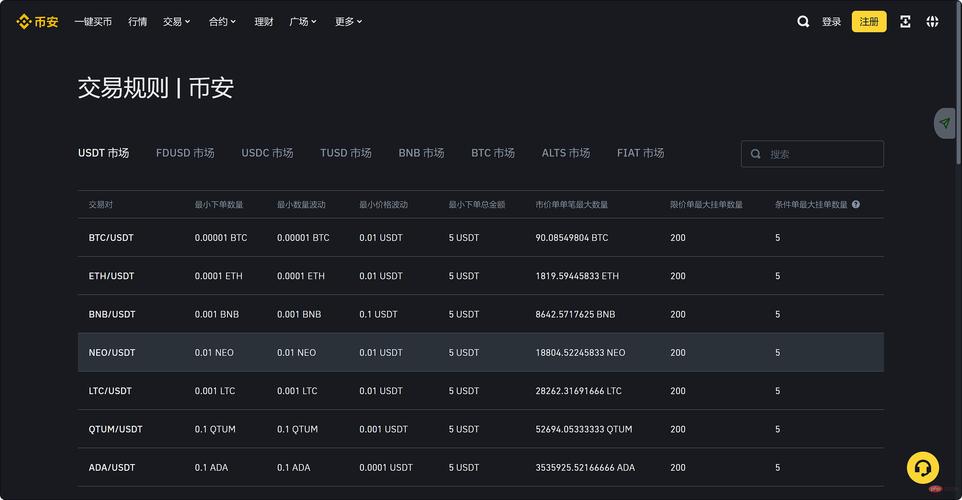The image size is (962, 500).
Task: Click the 52694.05333333 QTUM value
Action: pyautogui.click(x=584, y=429)
